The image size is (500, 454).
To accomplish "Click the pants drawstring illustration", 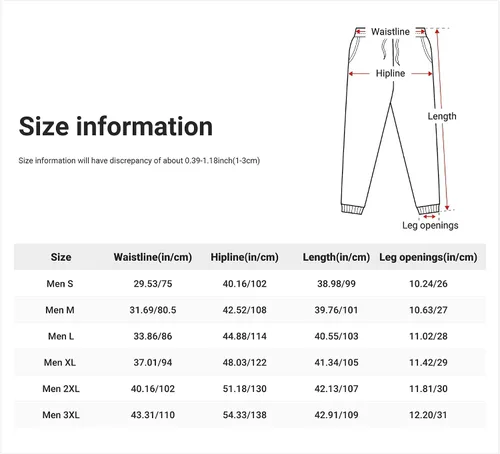I will (391, 51).
